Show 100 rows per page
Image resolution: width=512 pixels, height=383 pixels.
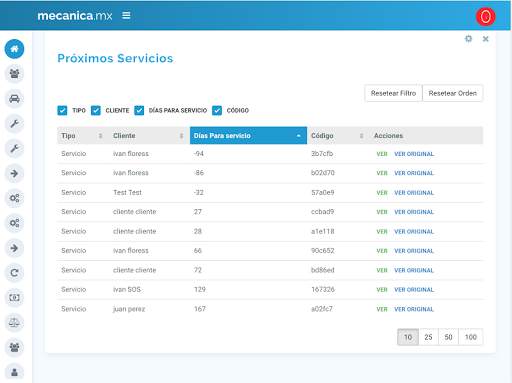[471, 337]
